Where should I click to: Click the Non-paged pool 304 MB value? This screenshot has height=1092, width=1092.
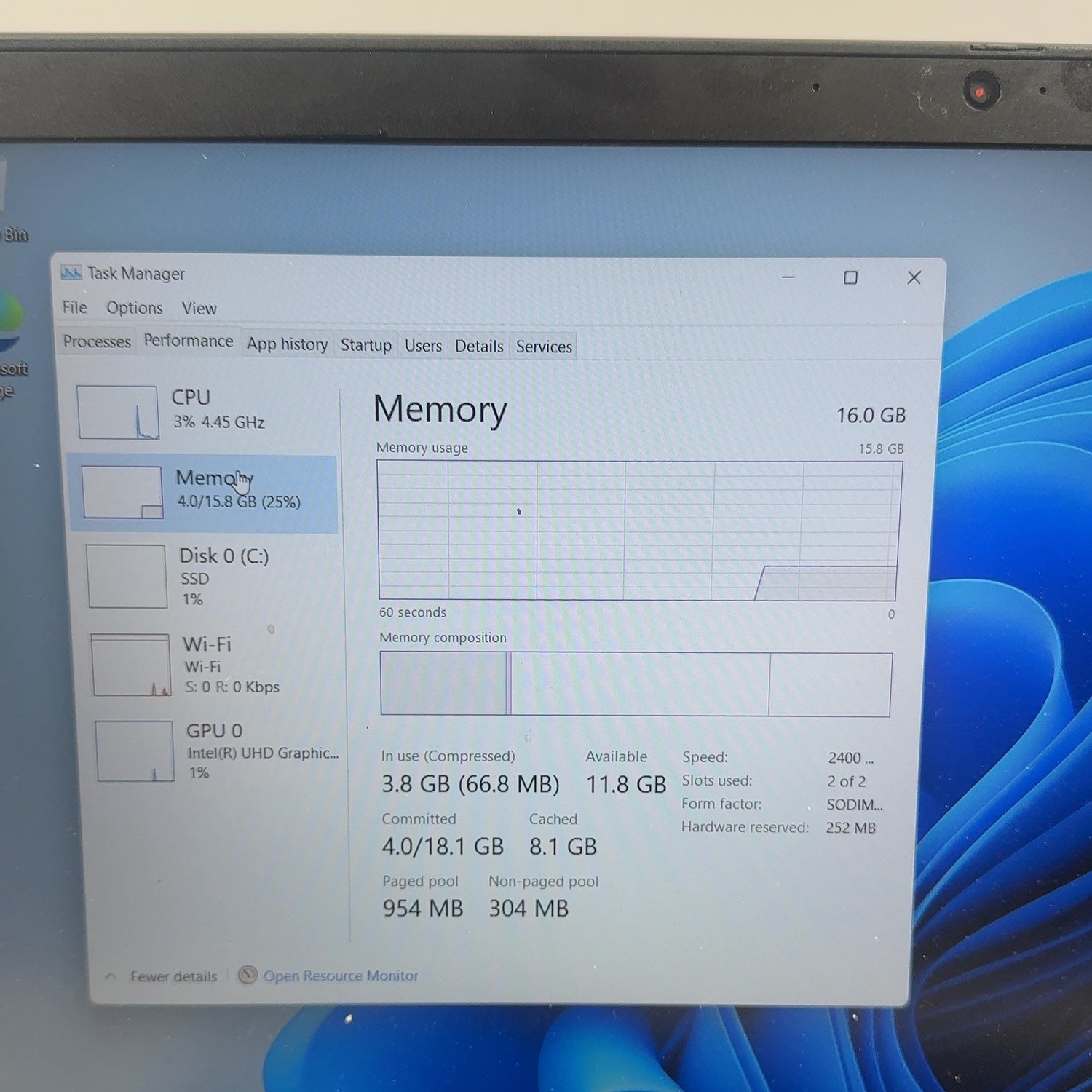(x=529, y=909)
